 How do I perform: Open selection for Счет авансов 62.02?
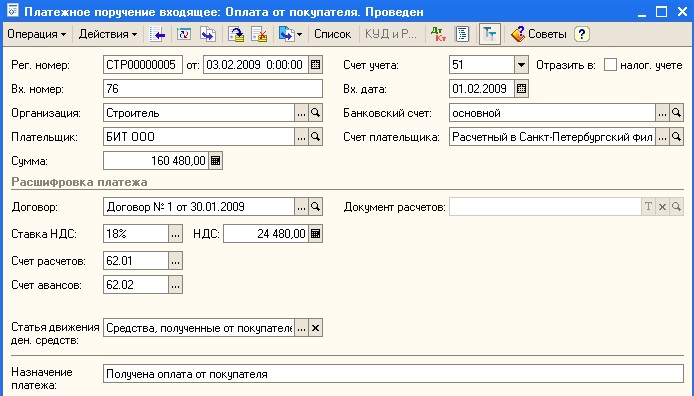point(175,285)
